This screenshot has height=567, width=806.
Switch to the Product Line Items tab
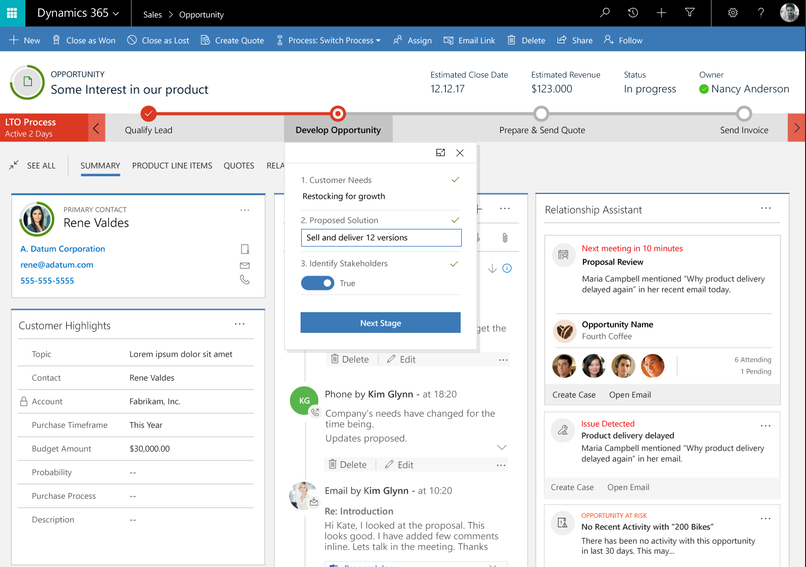(172, 166)
